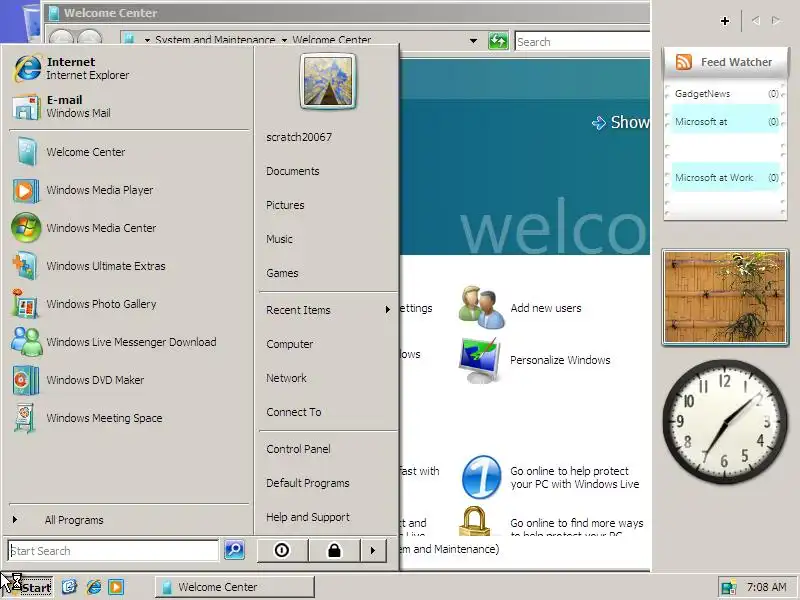This screenshot has height=600, width=800.
Task: Expand the Recent Items submenu
Action: tap(328, 310)
